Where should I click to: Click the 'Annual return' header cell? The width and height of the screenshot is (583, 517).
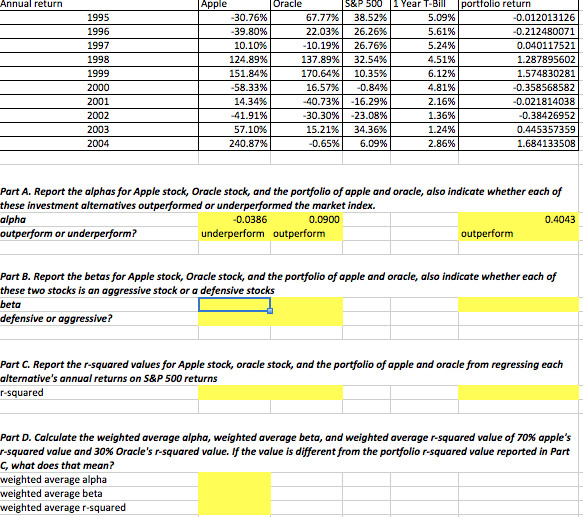click(x=99, y=4)
